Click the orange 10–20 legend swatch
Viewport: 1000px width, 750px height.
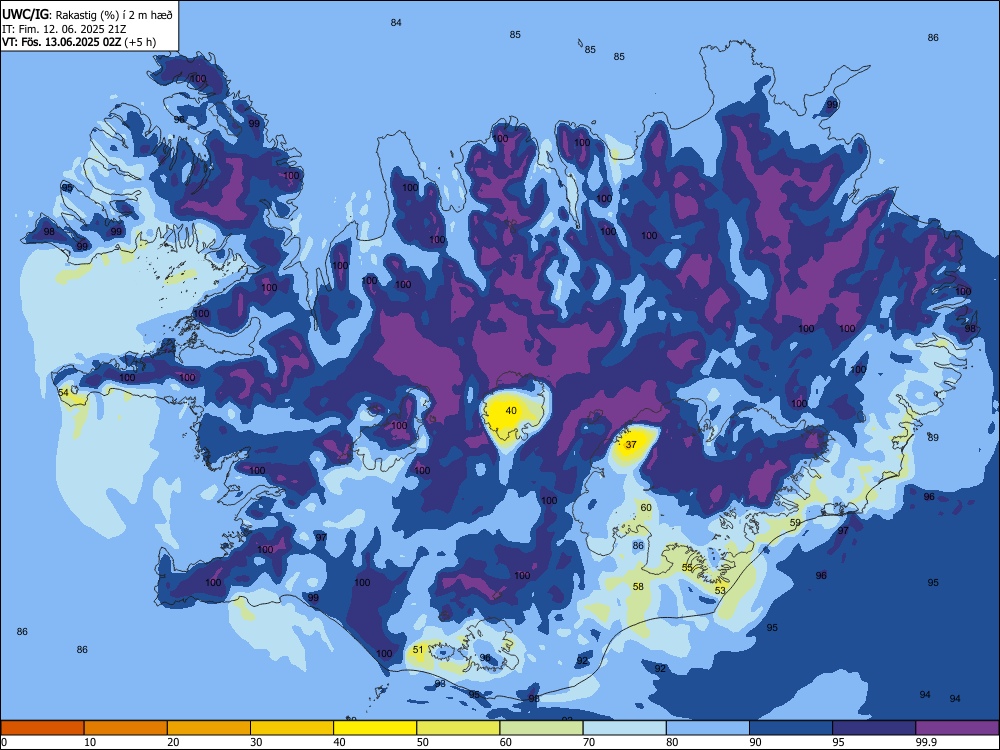pos(126,728)
